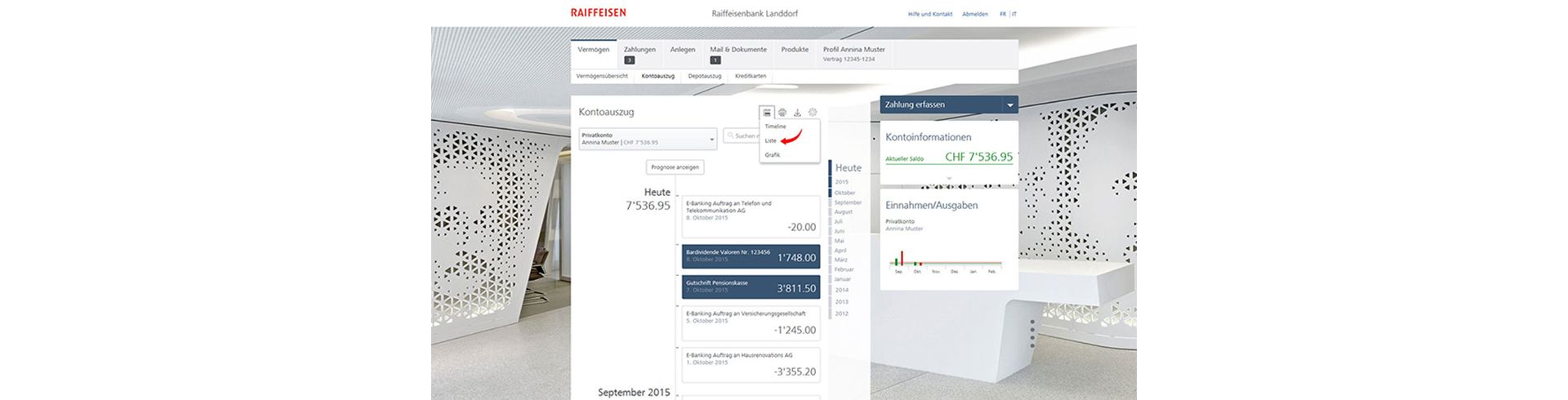This screenshot has height=400, width=1568.
Task: Select Liste view from the dropdown
Action: click(771, 141)
